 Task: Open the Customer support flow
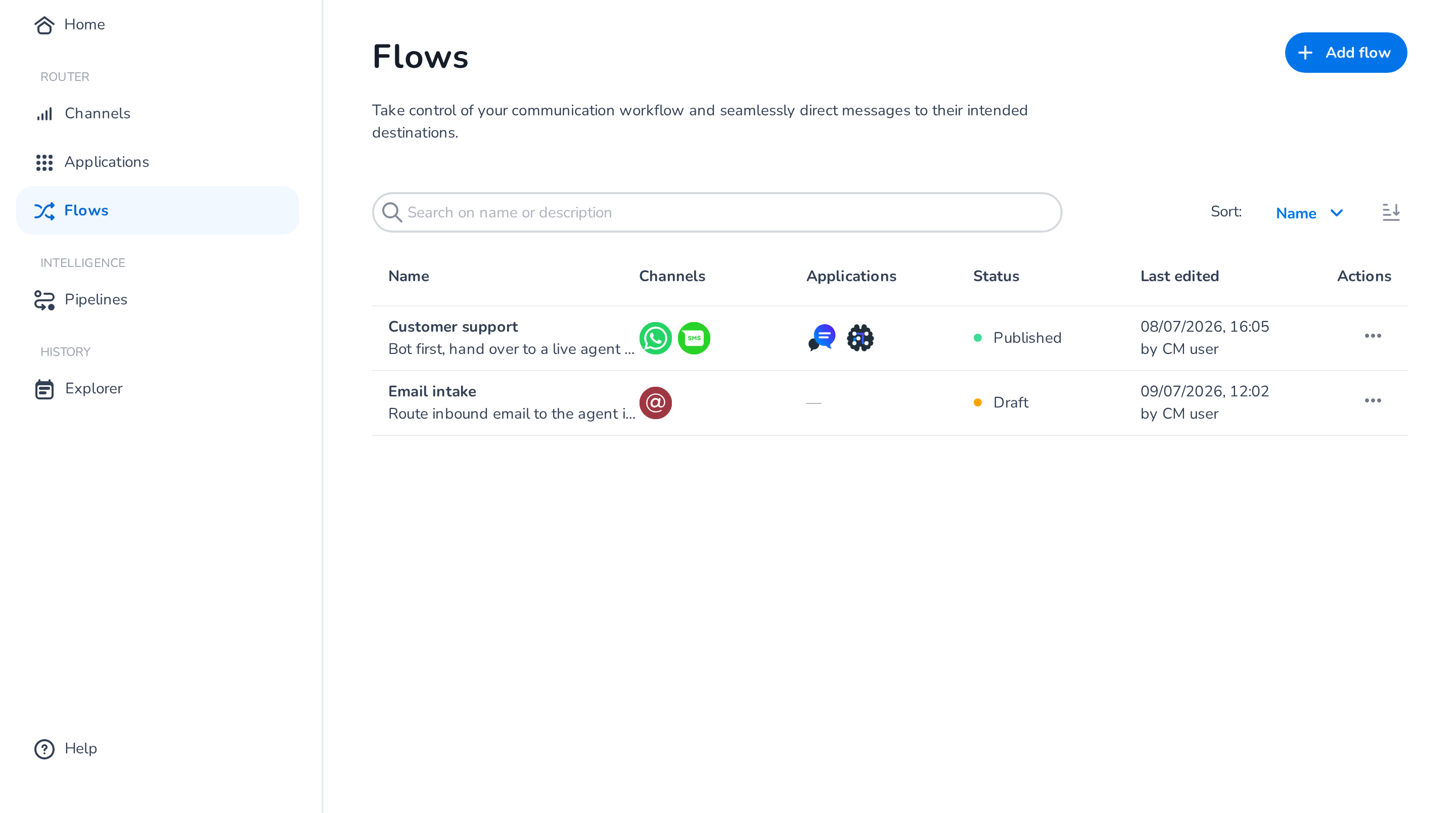453,327
